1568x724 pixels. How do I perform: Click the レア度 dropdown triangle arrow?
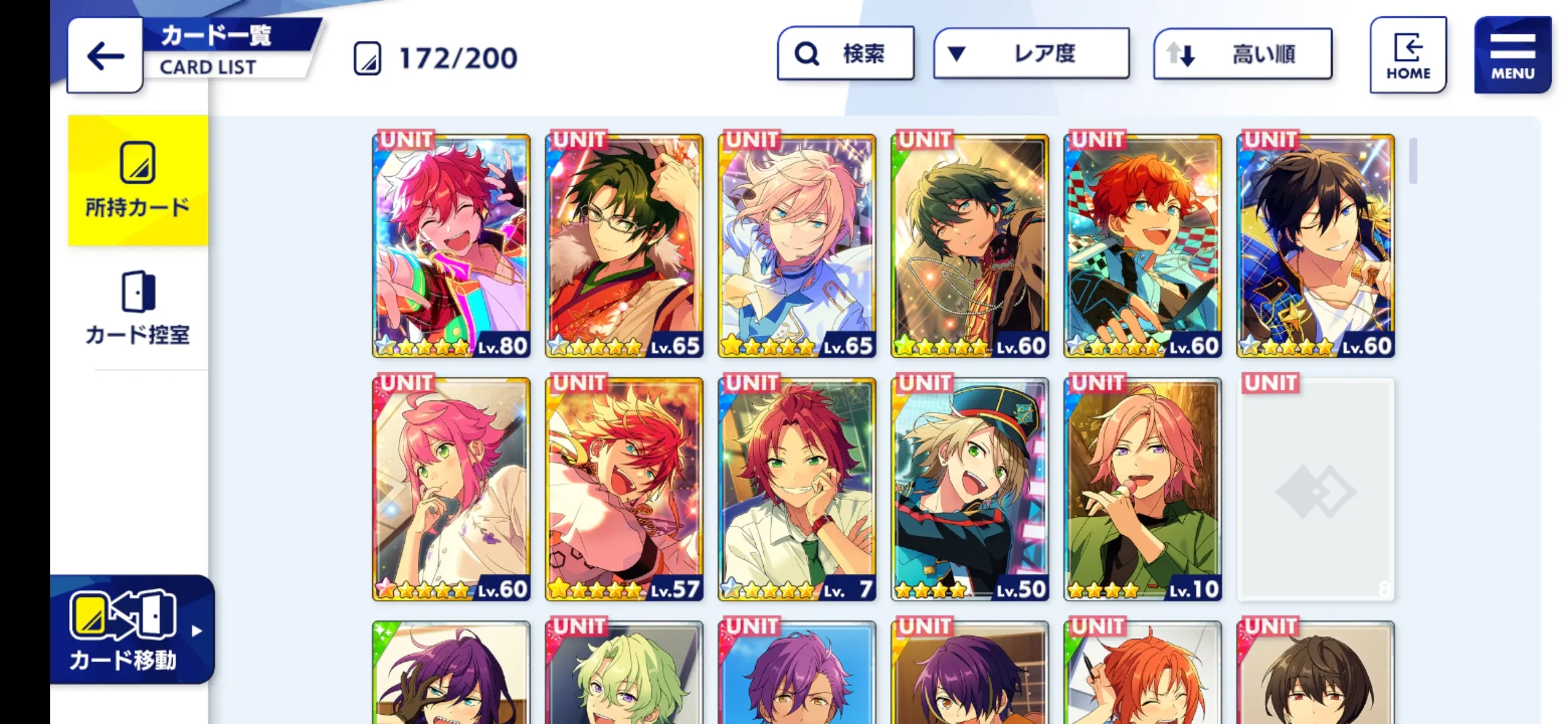(956, 54)
